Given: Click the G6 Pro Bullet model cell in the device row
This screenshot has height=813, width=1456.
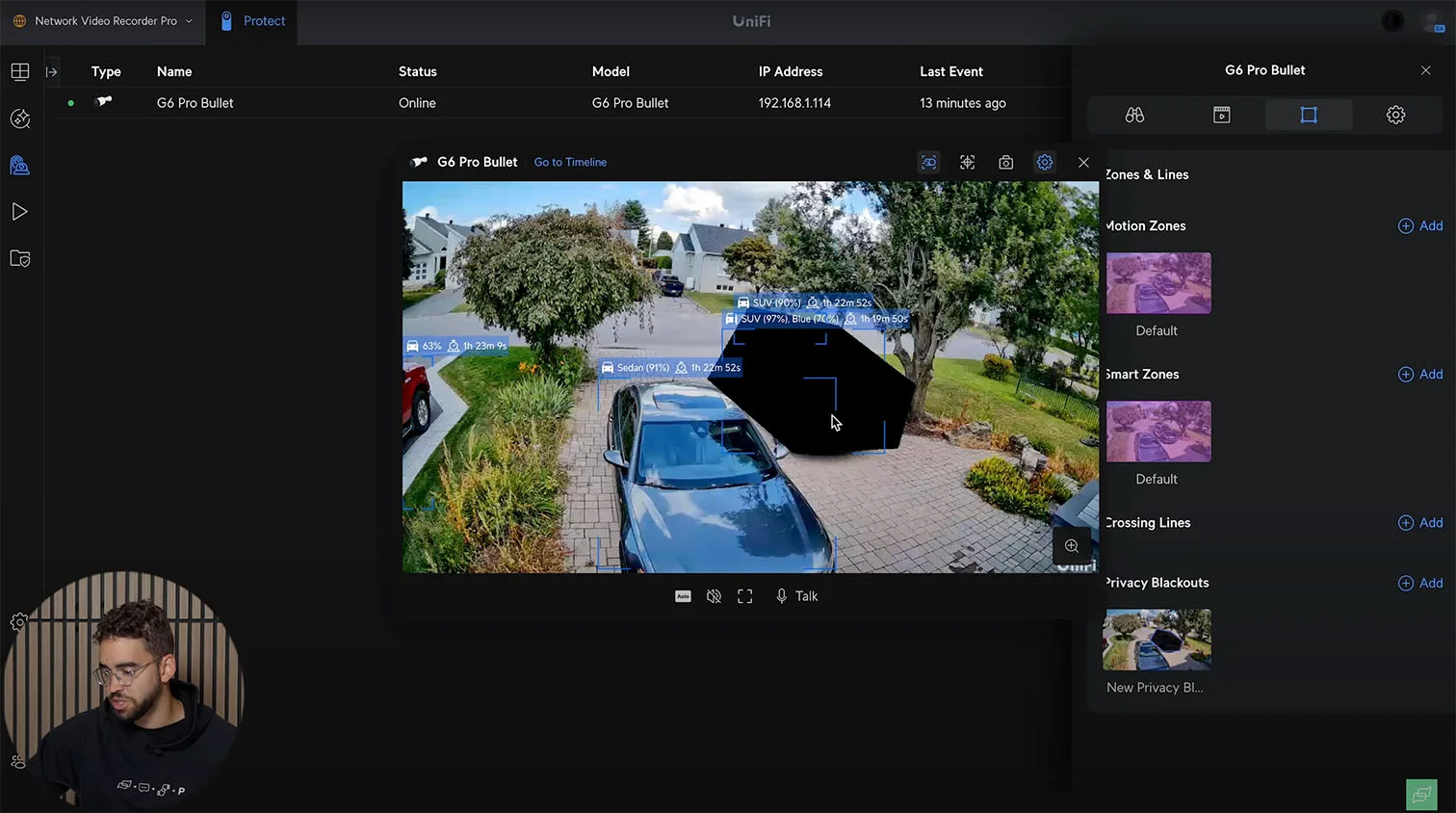Looking at the screenshot, I should pyautogui.click(x=630, y=103).
